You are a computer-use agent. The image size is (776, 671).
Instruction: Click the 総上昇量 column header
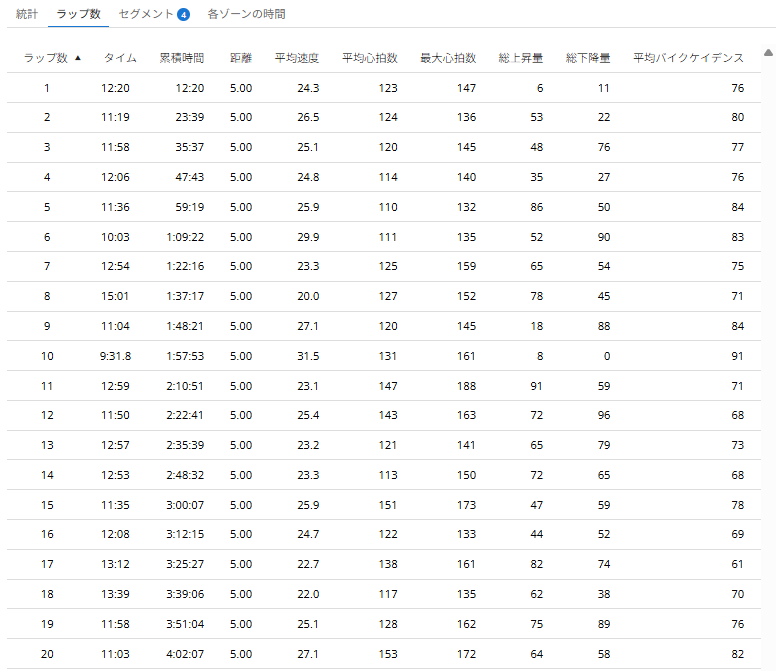521,58
